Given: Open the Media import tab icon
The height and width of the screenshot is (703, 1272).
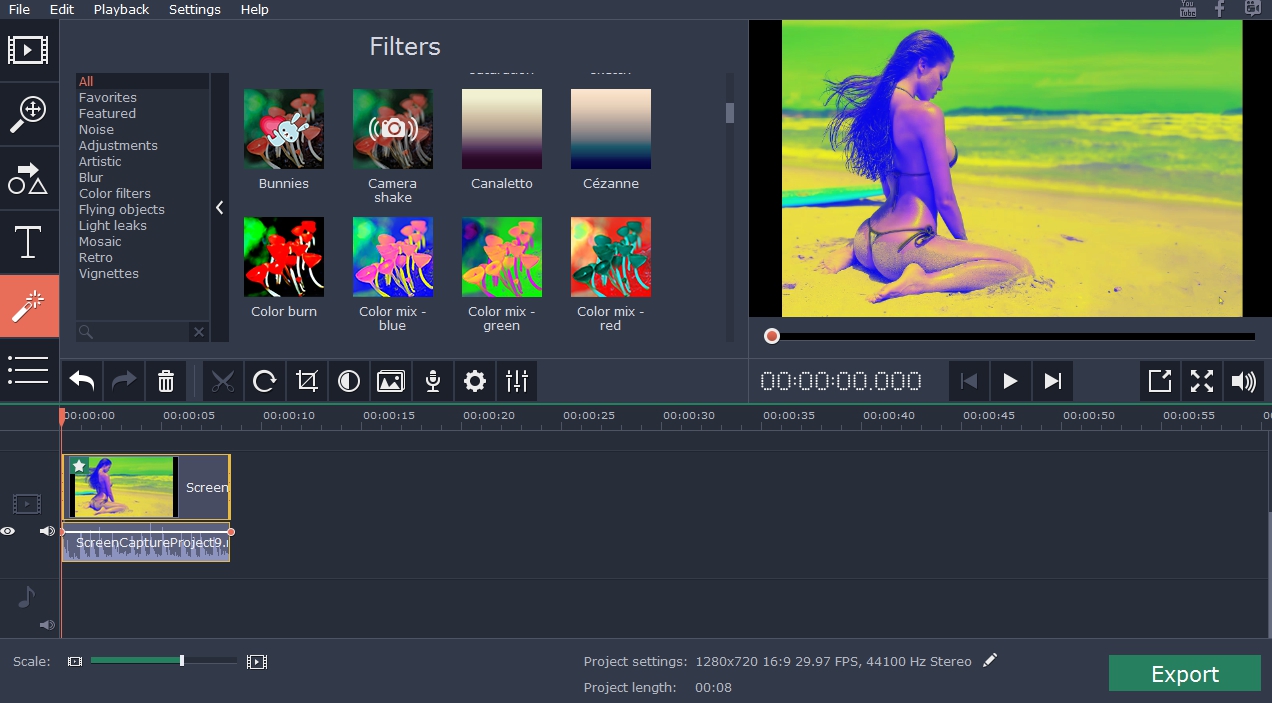Looking at the screenshot, I should (28, 48).
